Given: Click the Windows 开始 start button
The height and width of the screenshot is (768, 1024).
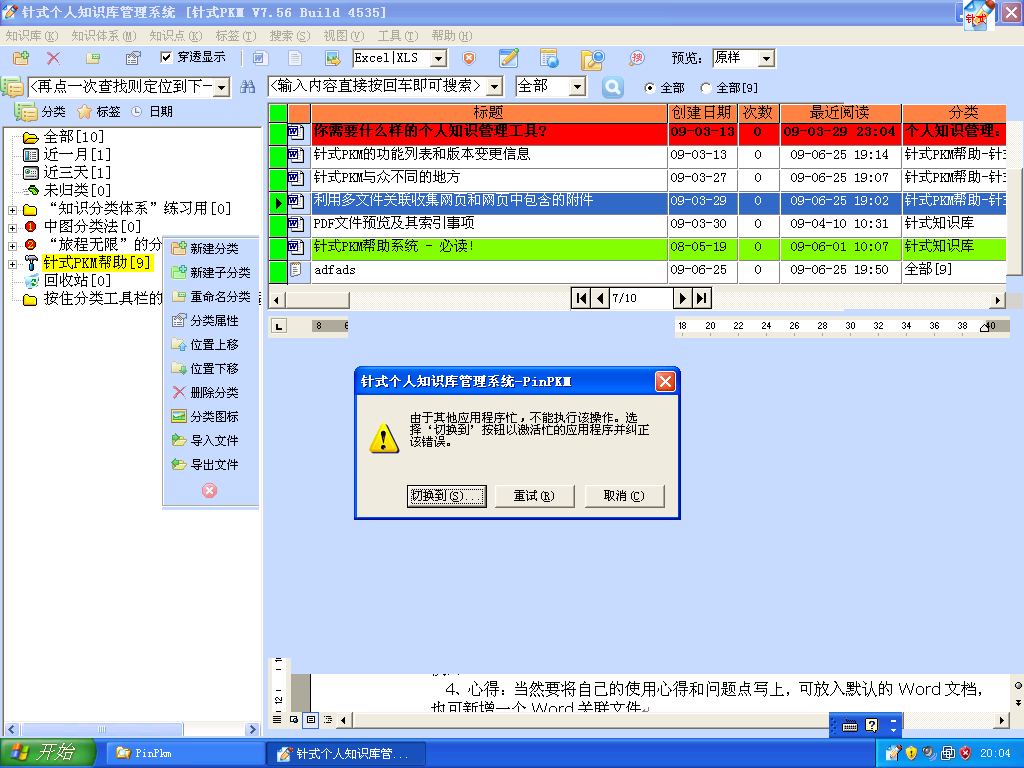Looking at the screenshot, I should coord(48,753).
